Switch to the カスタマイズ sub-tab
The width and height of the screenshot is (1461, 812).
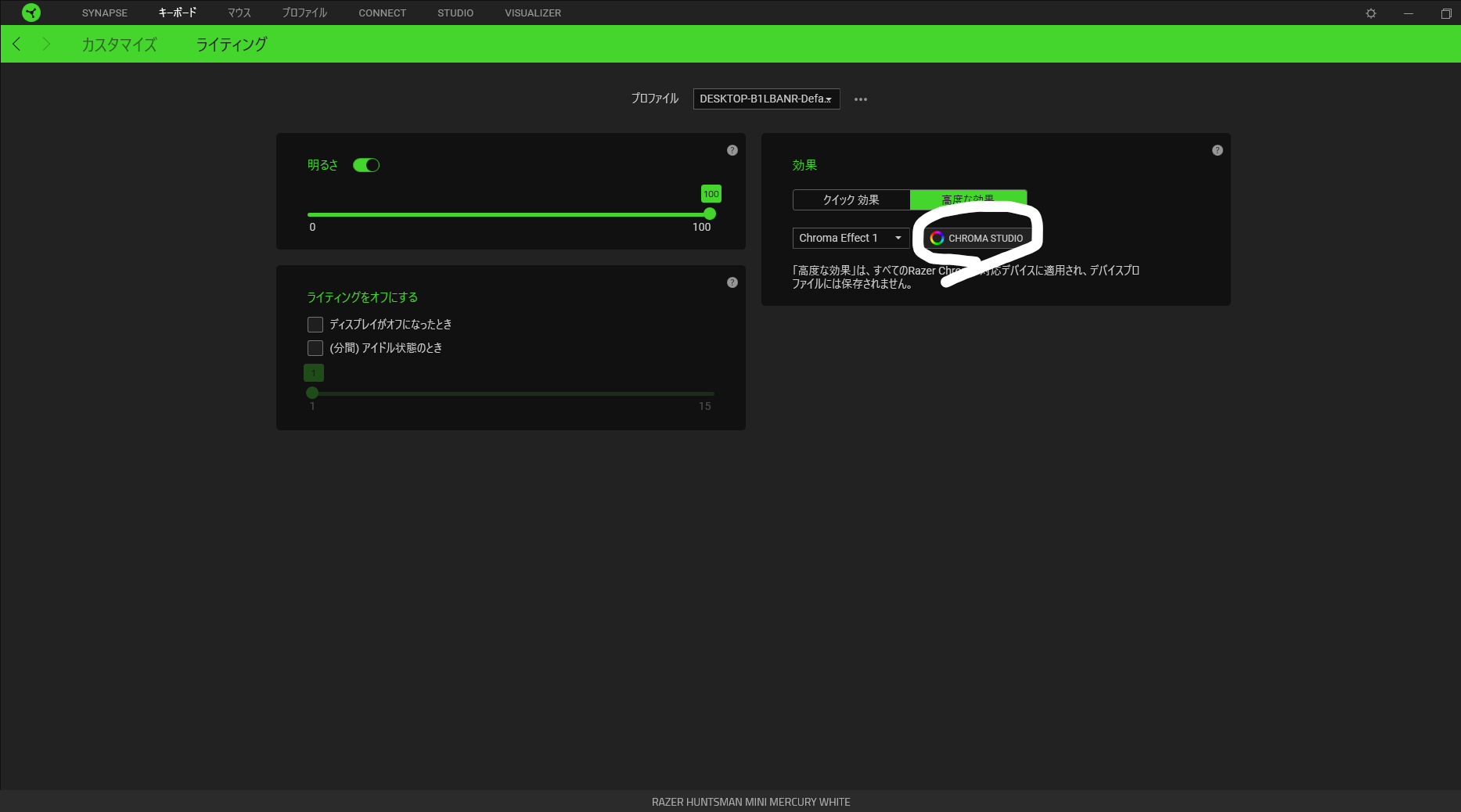pos(119,45)
